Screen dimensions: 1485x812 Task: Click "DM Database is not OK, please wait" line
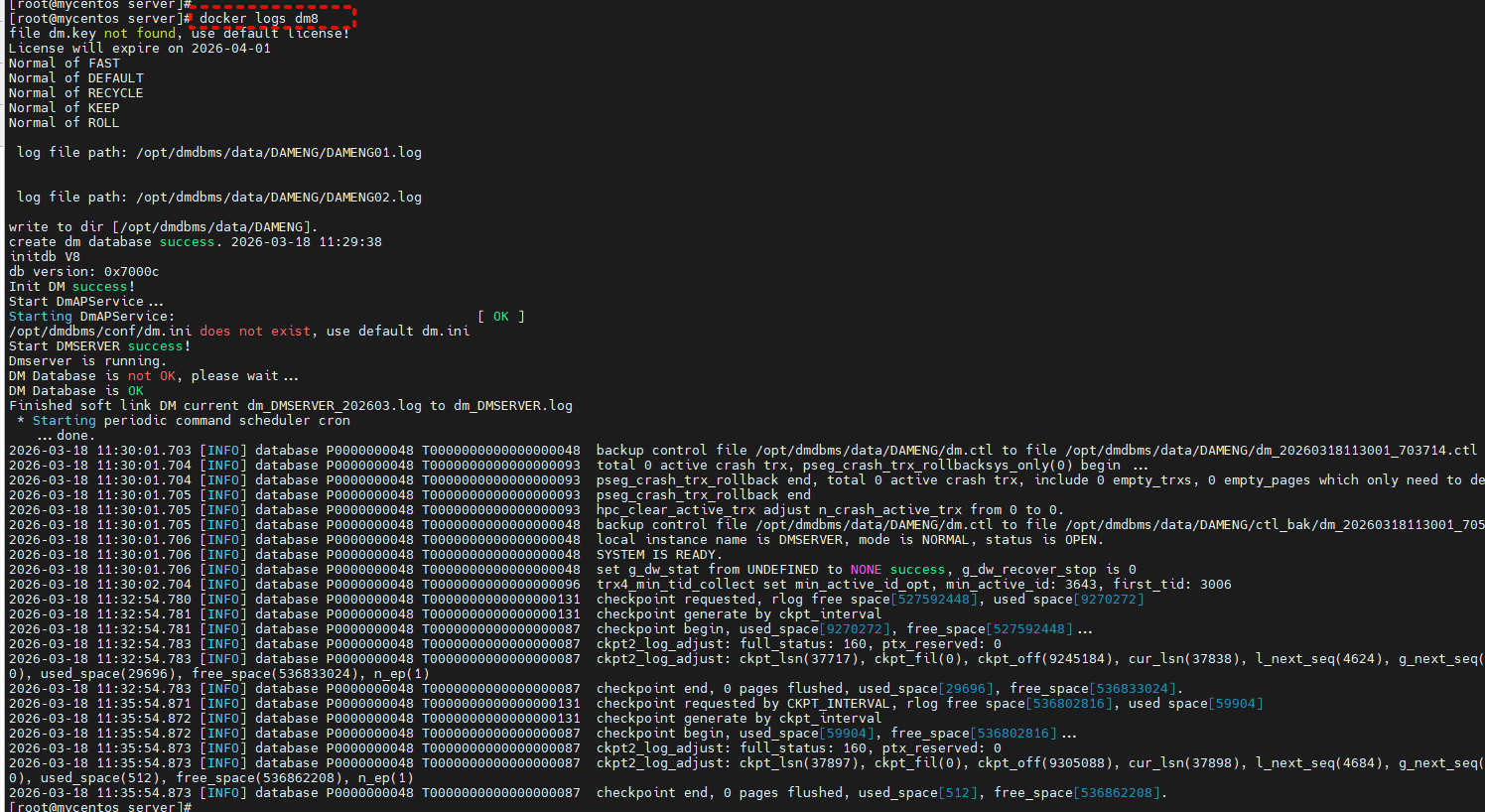[x=153, y=376]
